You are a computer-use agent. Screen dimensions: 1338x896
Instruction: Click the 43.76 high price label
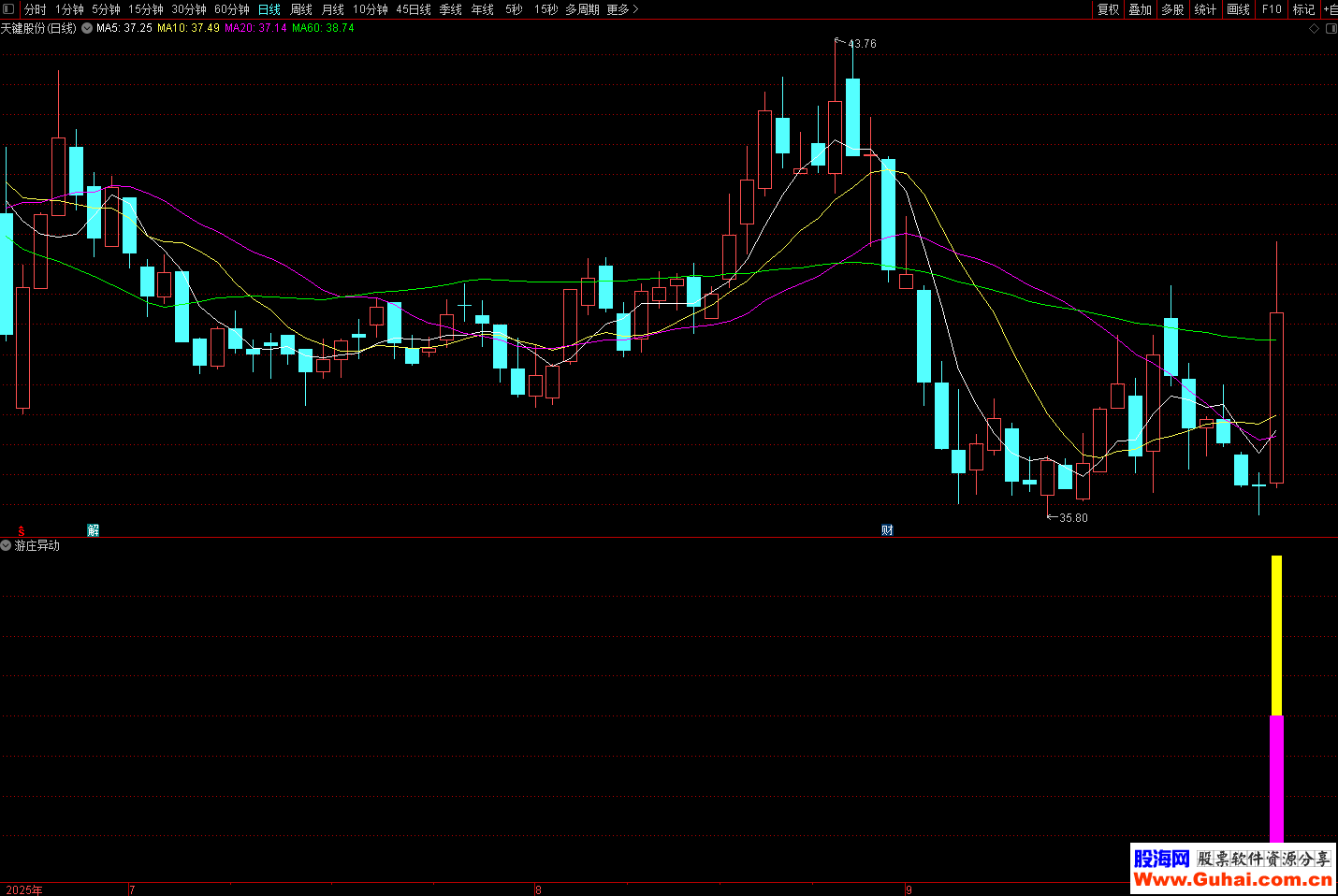pos(862,44)
